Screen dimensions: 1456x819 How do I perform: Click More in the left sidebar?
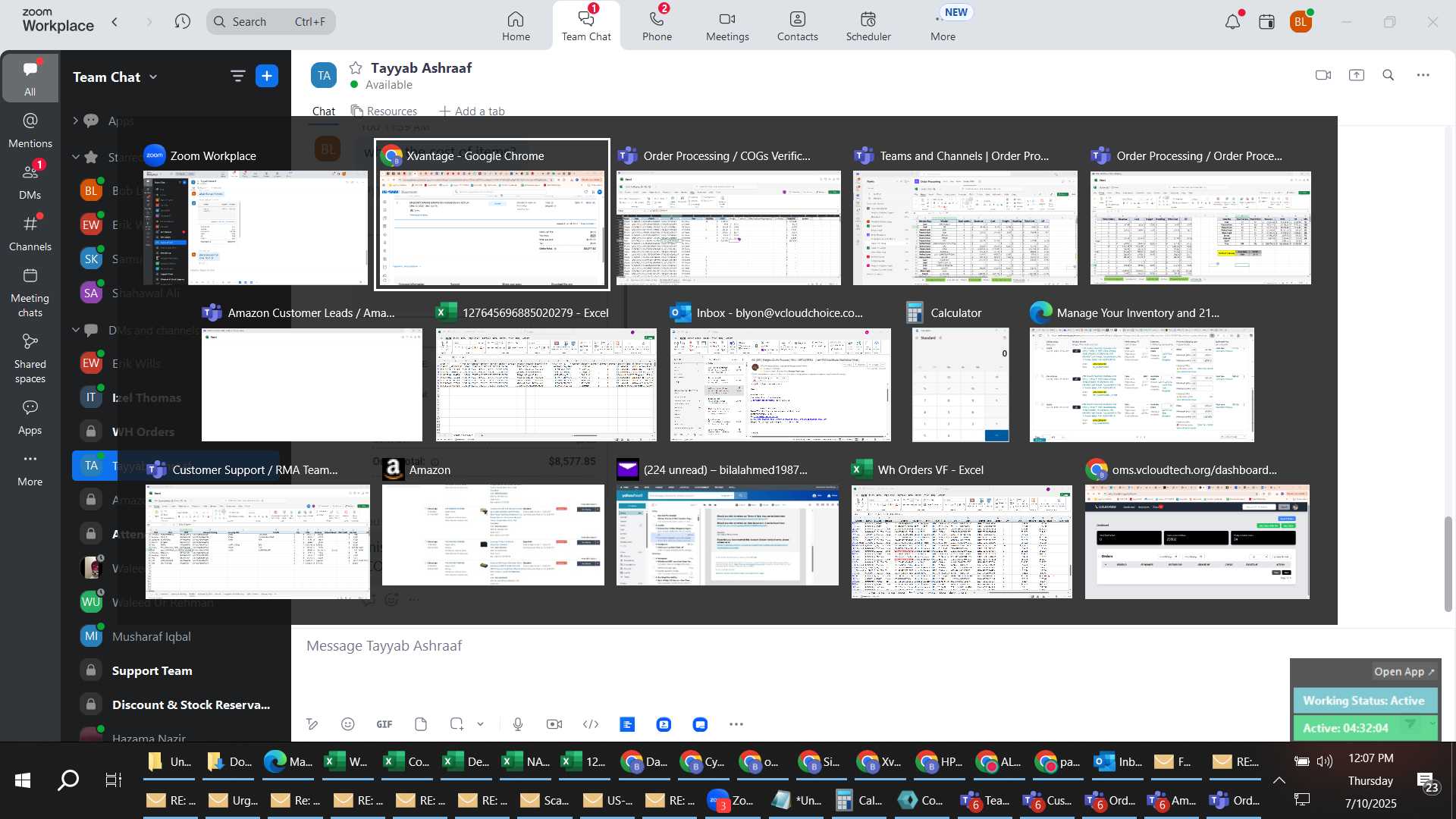[30, 469]
